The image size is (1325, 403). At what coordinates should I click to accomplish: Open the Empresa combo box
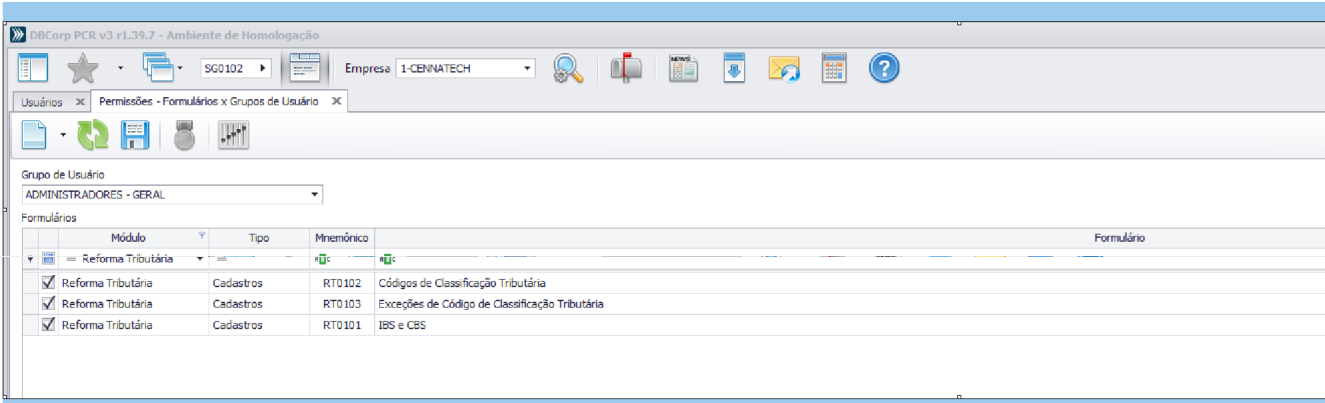coord(527,69)
